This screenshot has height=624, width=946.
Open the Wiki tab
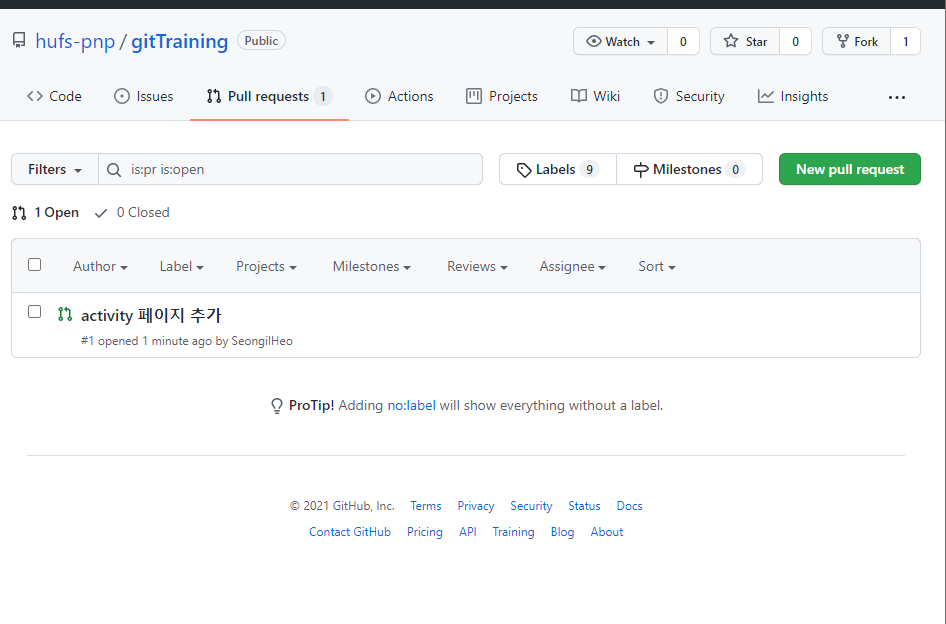tap(595, 96)
